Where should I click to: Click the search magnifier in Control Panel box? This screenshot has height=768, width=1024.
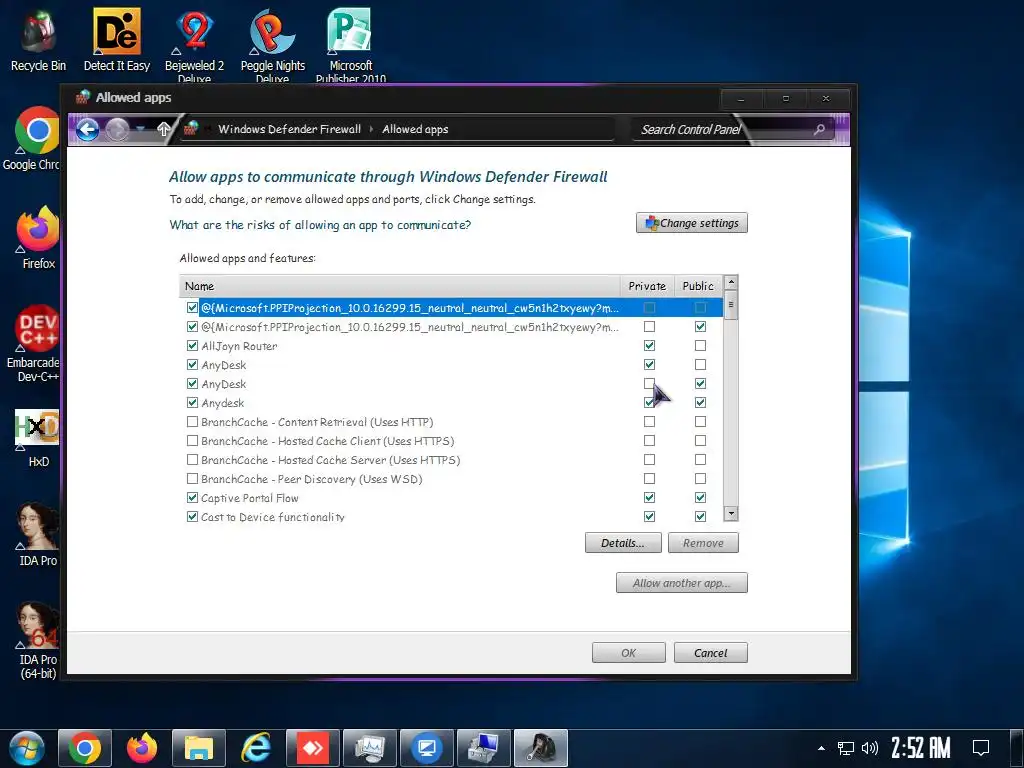point(819,129)
